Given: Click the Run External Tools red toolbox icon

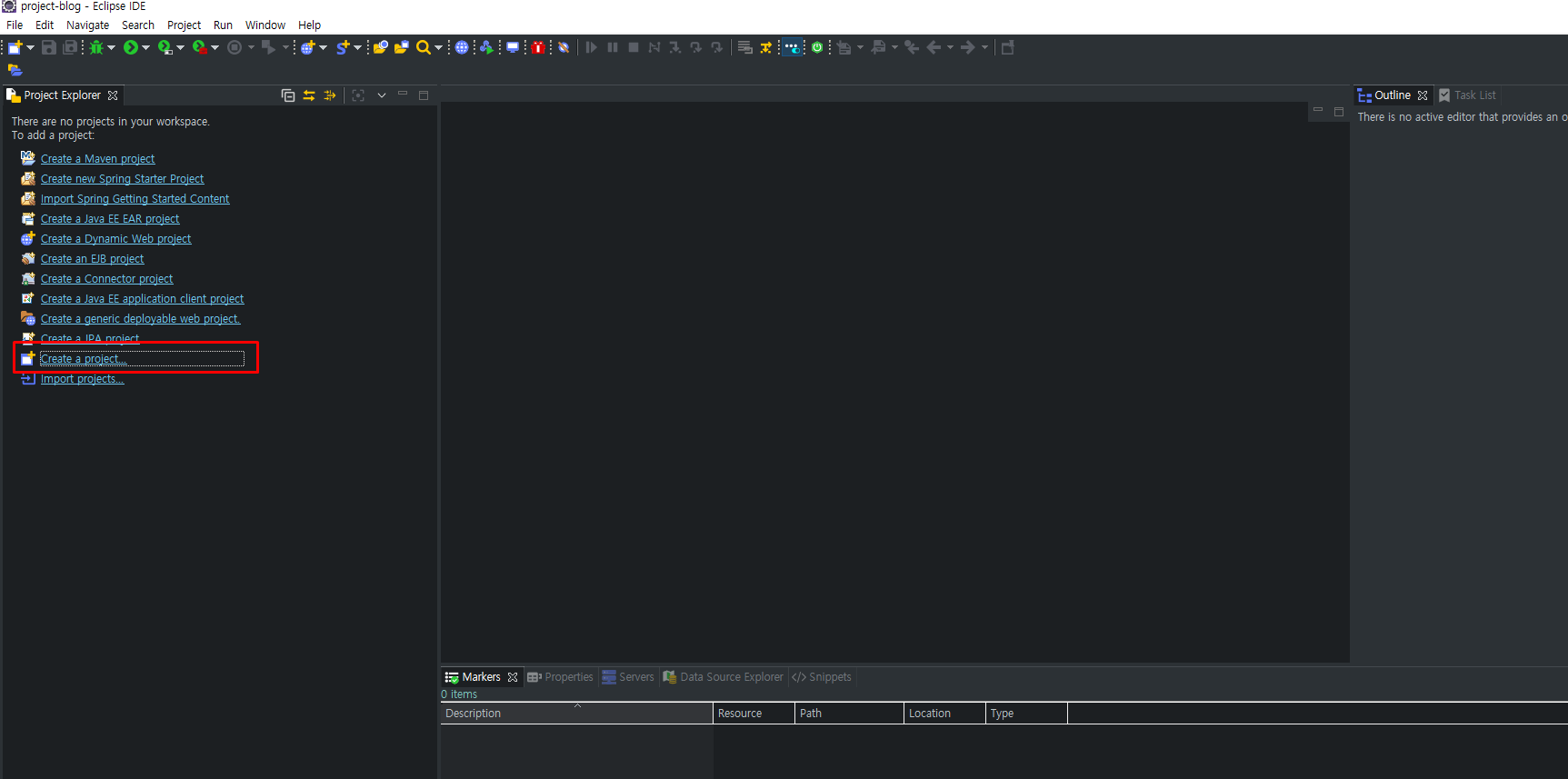Looking at the screenshot, I should click(x=199, y=47).
